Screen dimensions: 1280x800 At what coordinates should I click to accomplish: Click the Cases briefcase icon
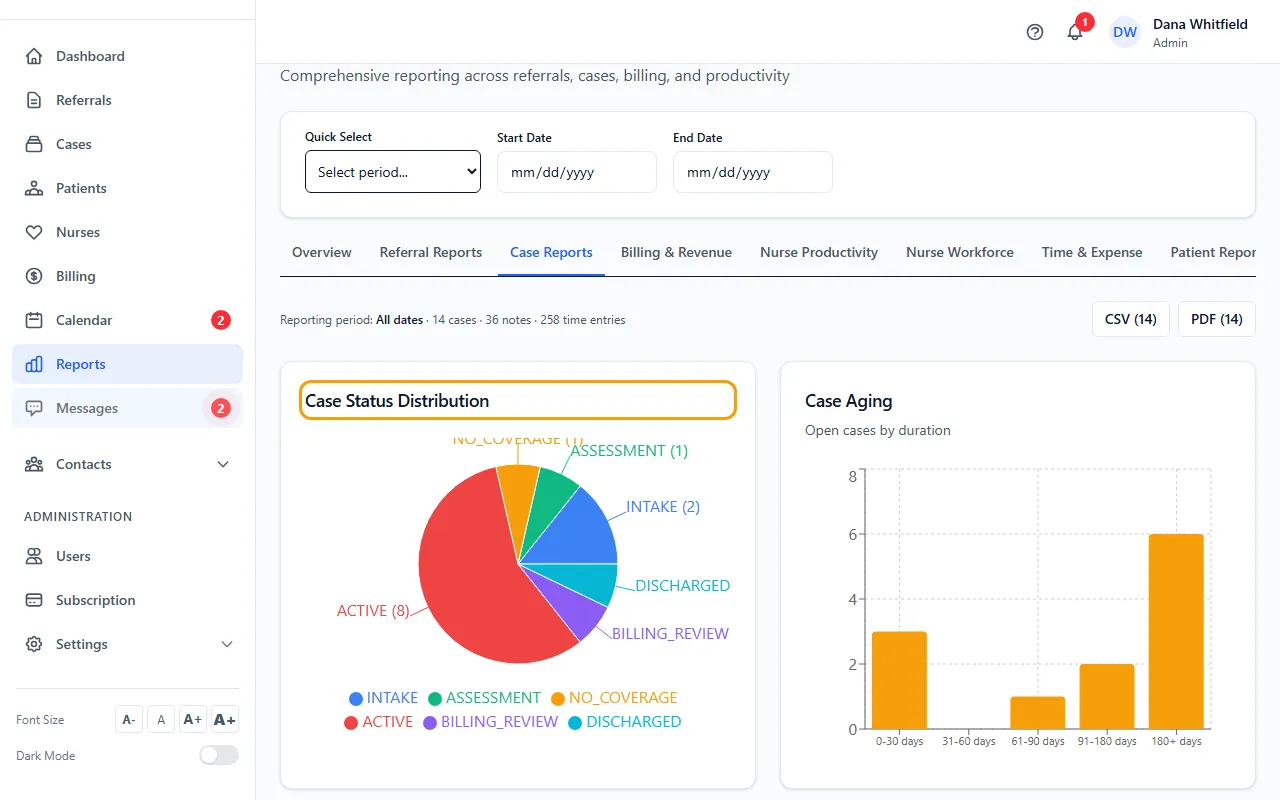pyautogui.click(x=34, y=144)
